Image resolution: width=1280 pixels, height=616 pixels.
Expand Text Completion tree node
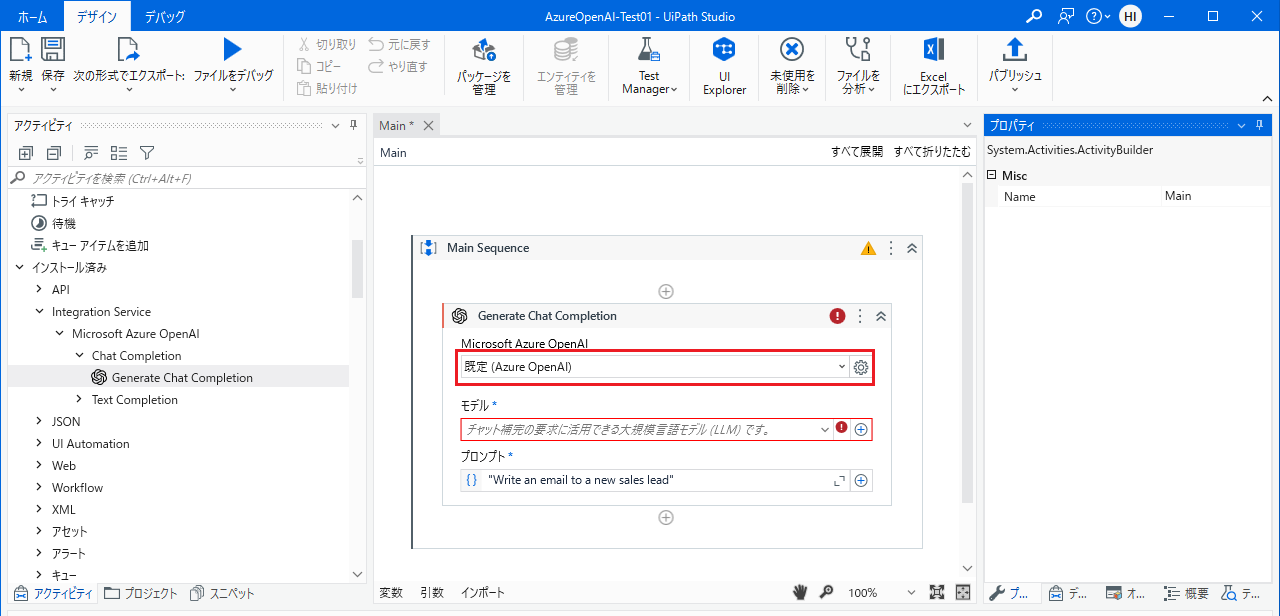(79, 399)
